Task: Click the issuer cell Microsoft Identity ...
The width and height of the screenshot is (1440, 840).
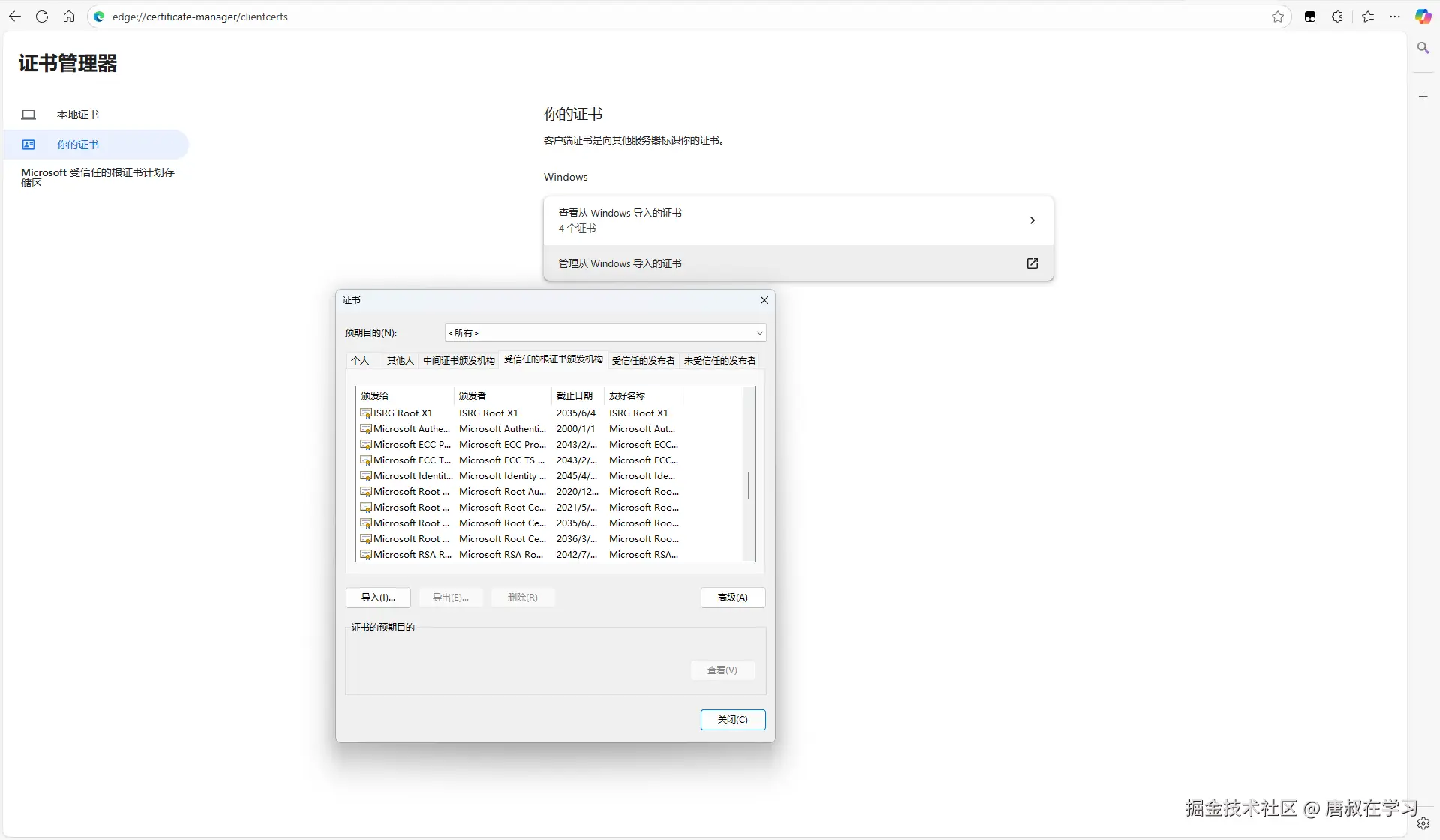Action: 502,476
